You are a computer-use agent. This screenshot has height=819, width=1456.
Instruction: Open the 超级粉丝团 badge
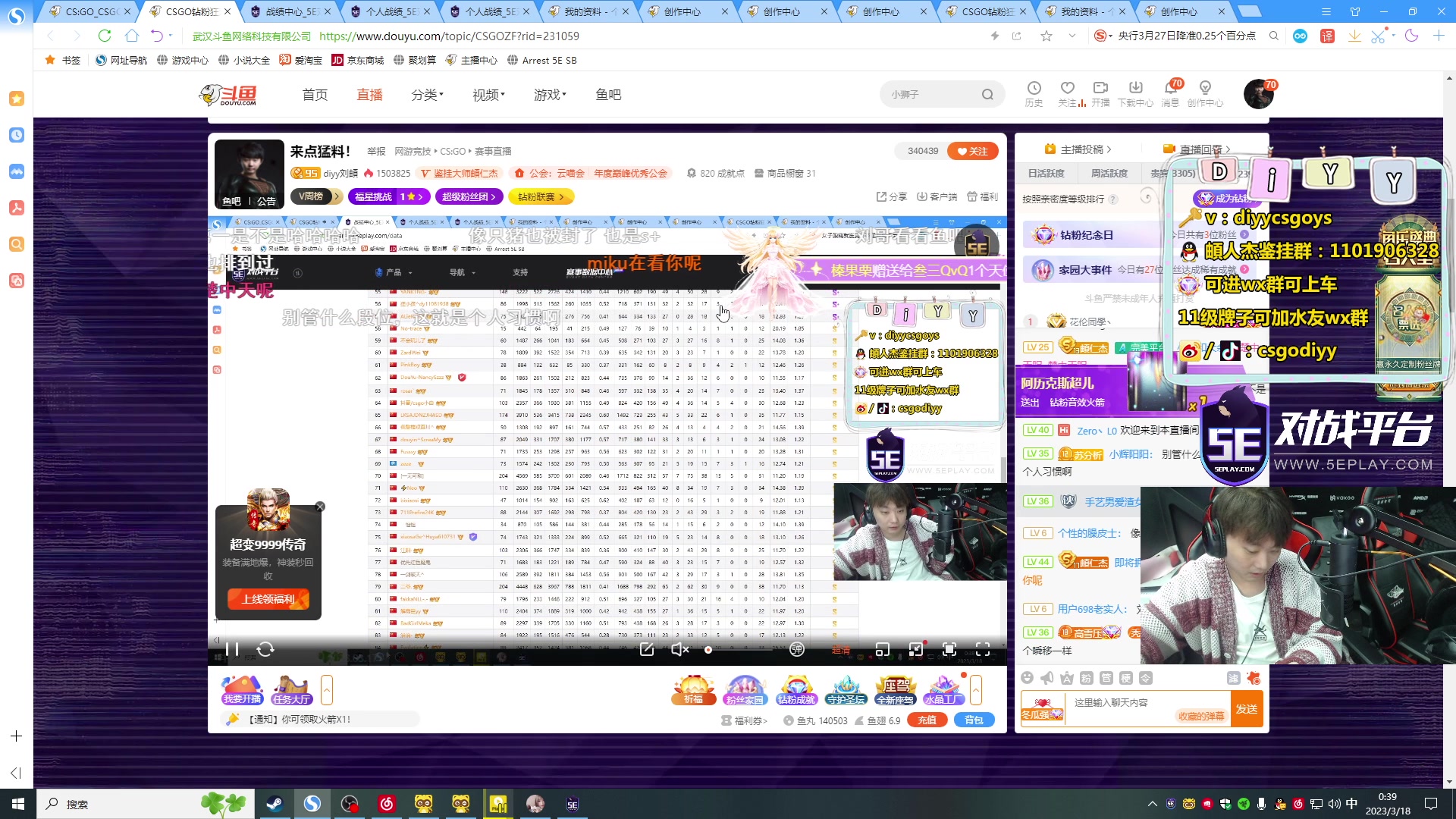point(469,196)
